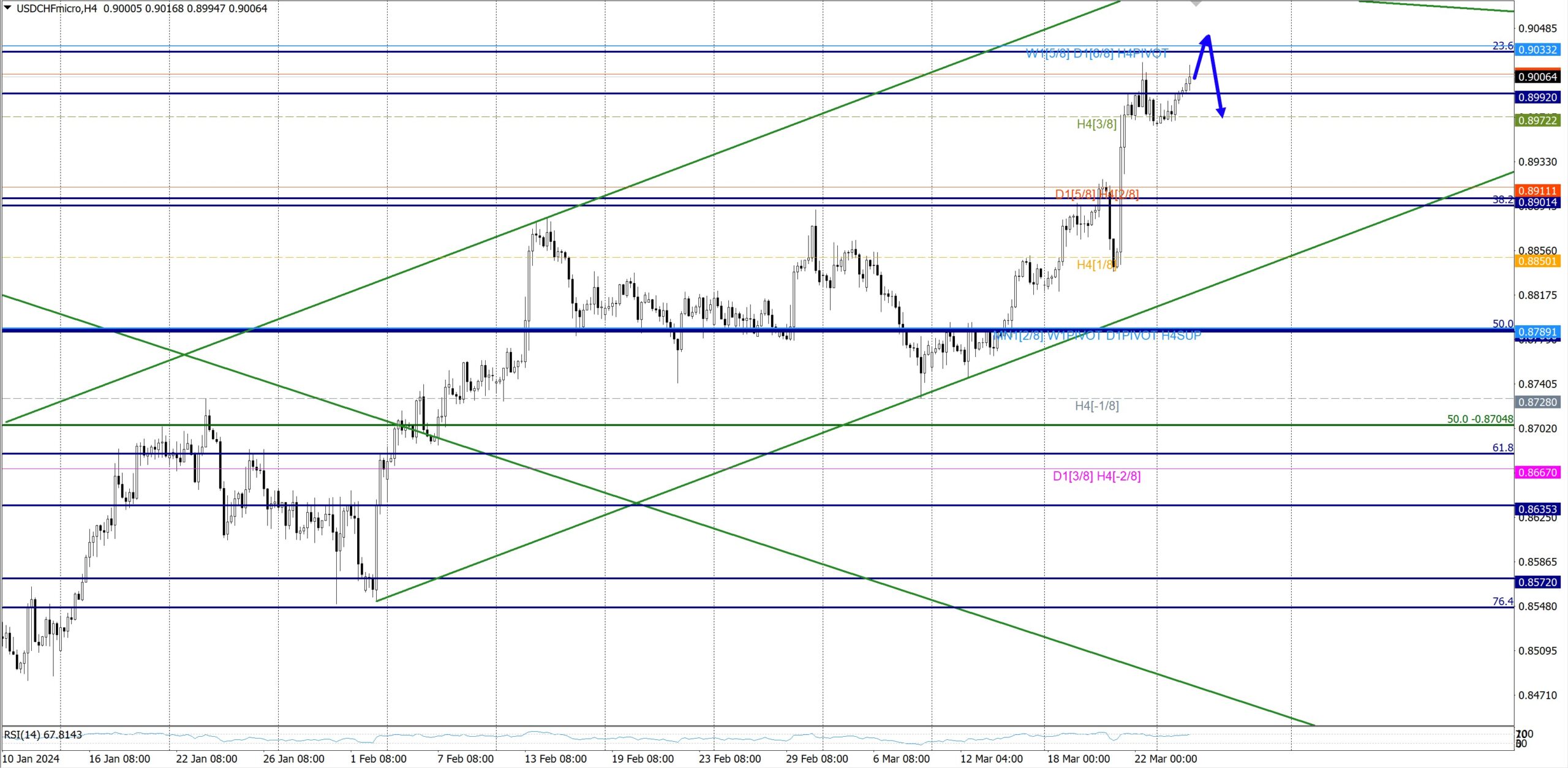Click the H4[-1/8] level text label
Viewport: 1568px width, 768px height.
[x=1096, y=405]
